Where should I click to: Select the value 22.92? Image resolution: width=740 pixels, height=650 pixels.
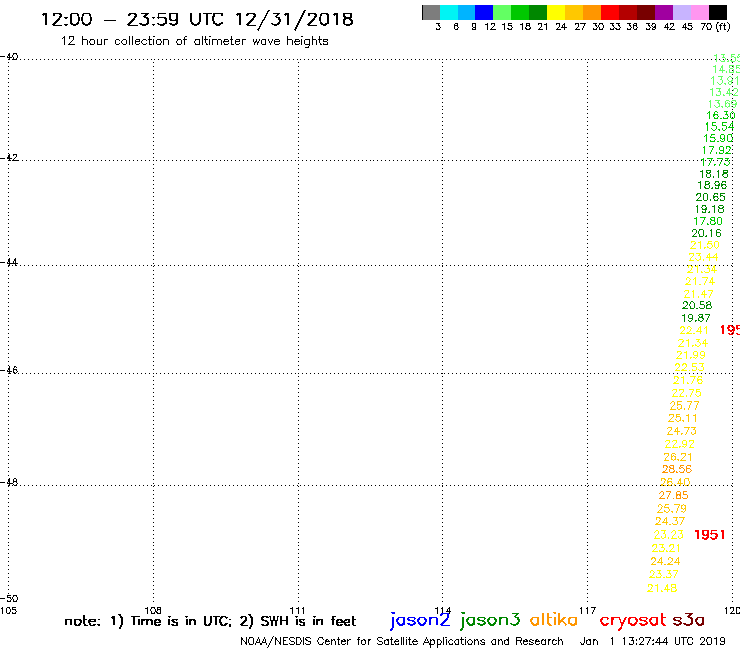(x=680, y=444)
